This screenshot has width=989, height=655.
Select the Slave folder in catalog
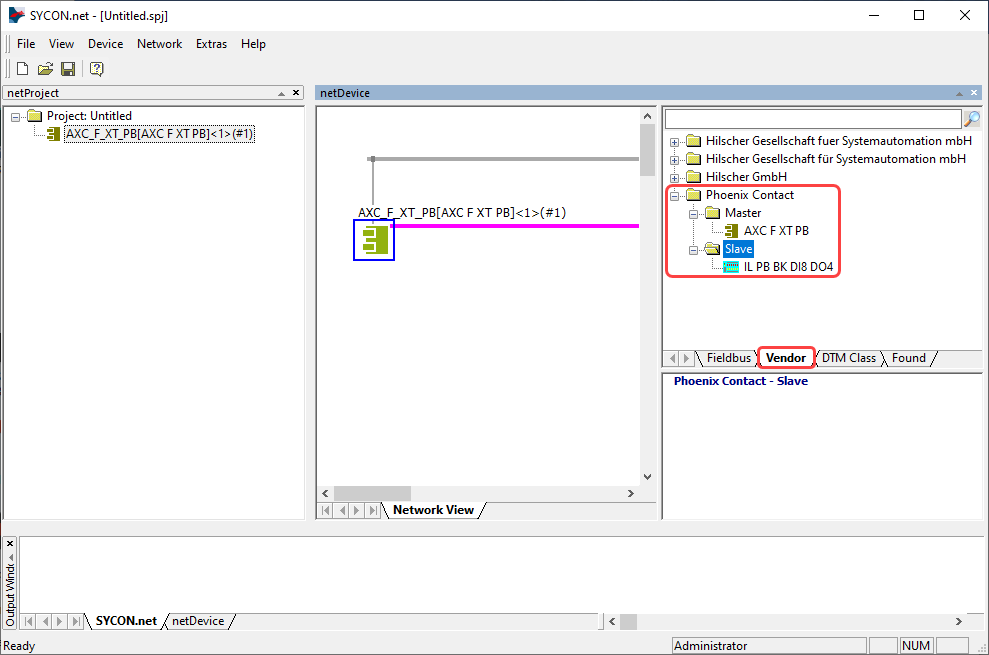pos(738,249)
